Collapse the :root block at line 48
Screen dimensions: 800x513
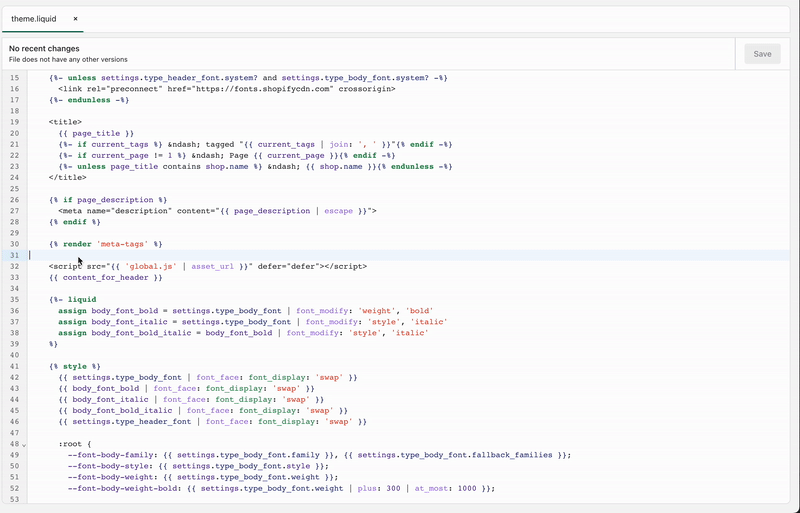(x=24, y=444)
